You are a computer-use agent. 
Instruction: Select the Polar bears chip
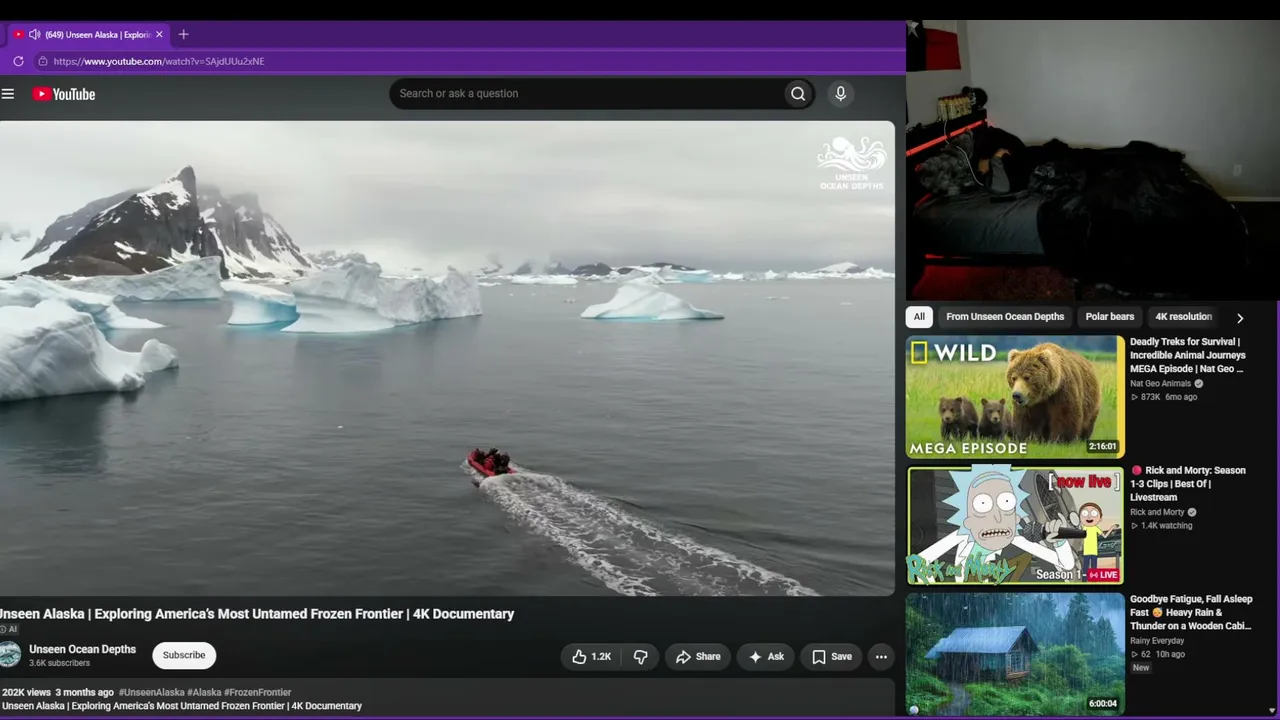click(1110, 317)
